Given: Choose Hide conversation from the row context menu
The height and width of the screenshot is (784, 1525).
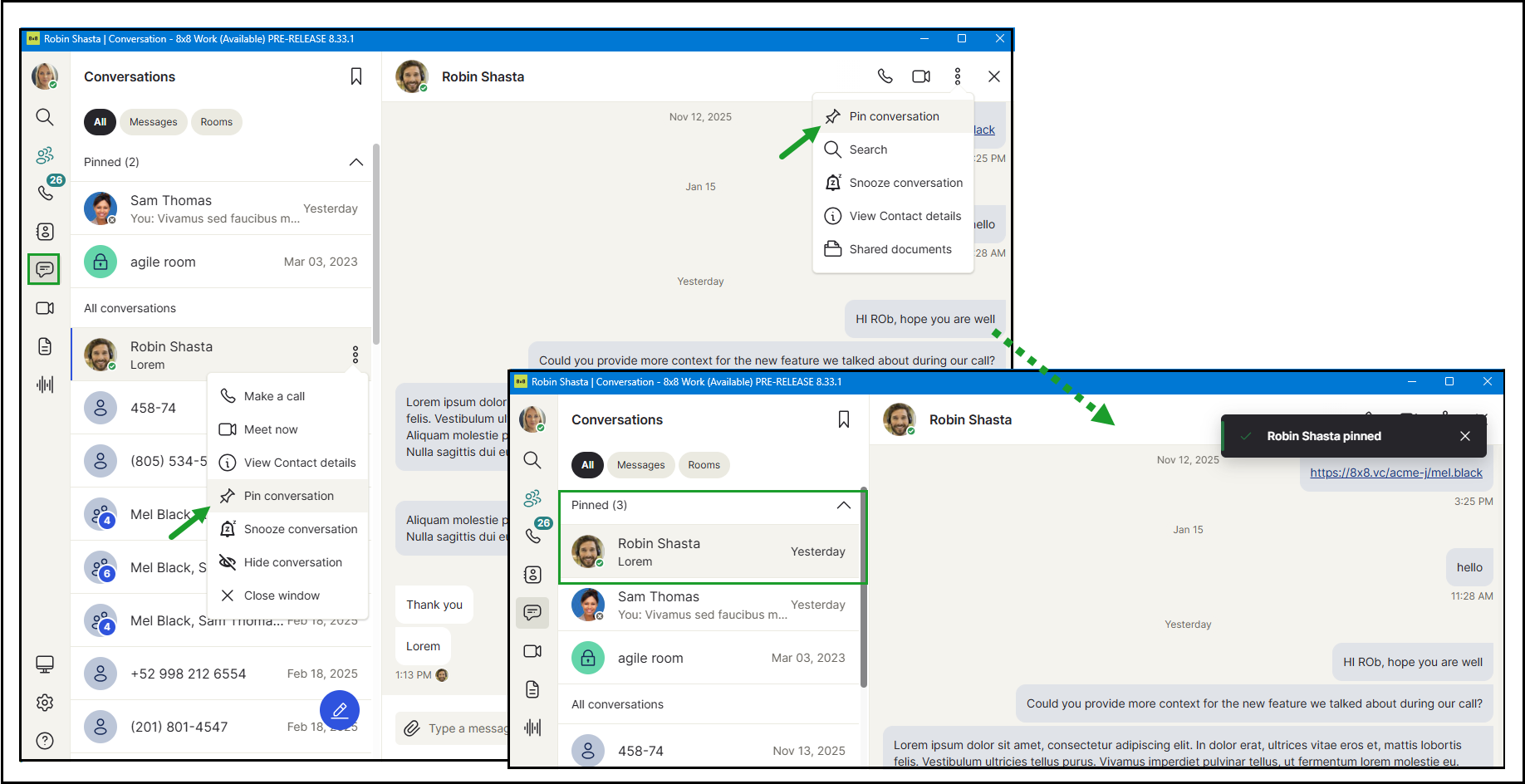Looking at the screenshot, I should pyautogui.click(x=287, y=562).
